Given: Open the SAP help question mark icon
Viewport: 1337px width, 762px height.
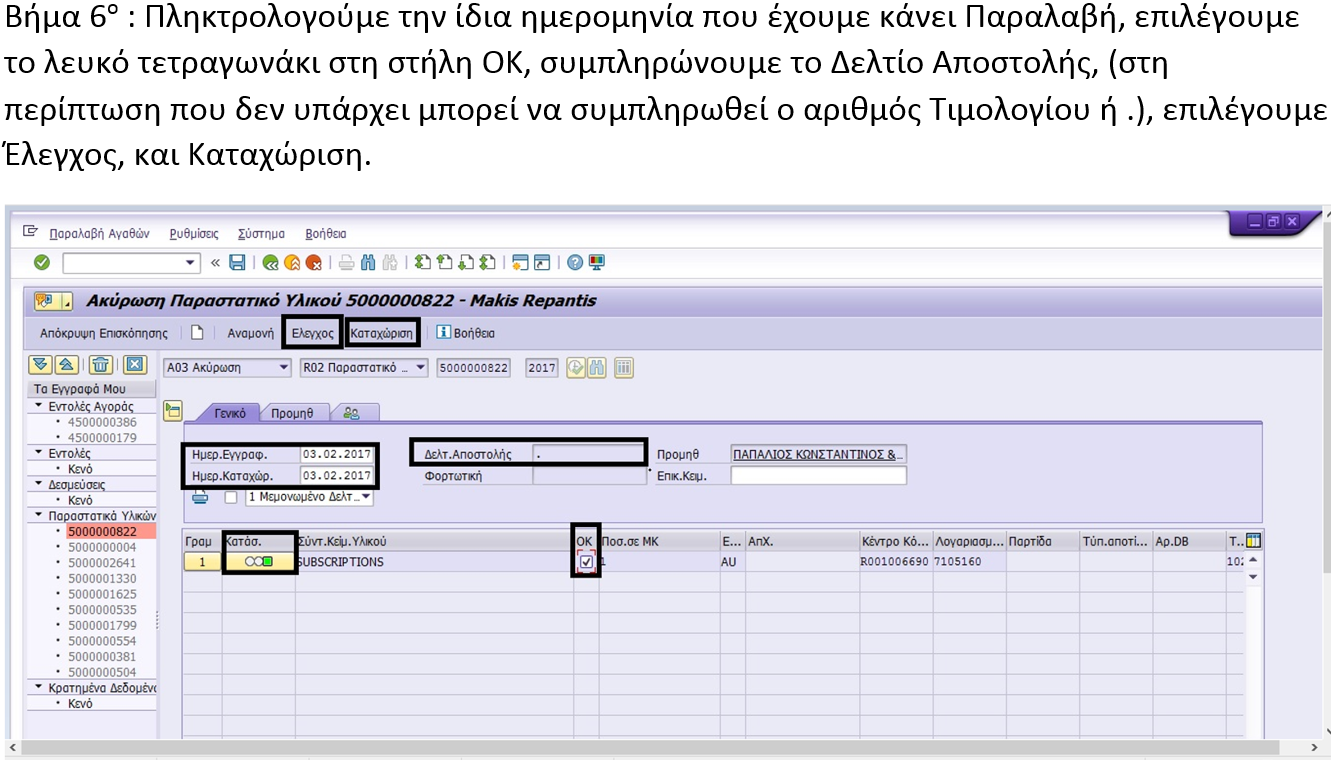Looking at the screenshot, I should pos(575,263).
